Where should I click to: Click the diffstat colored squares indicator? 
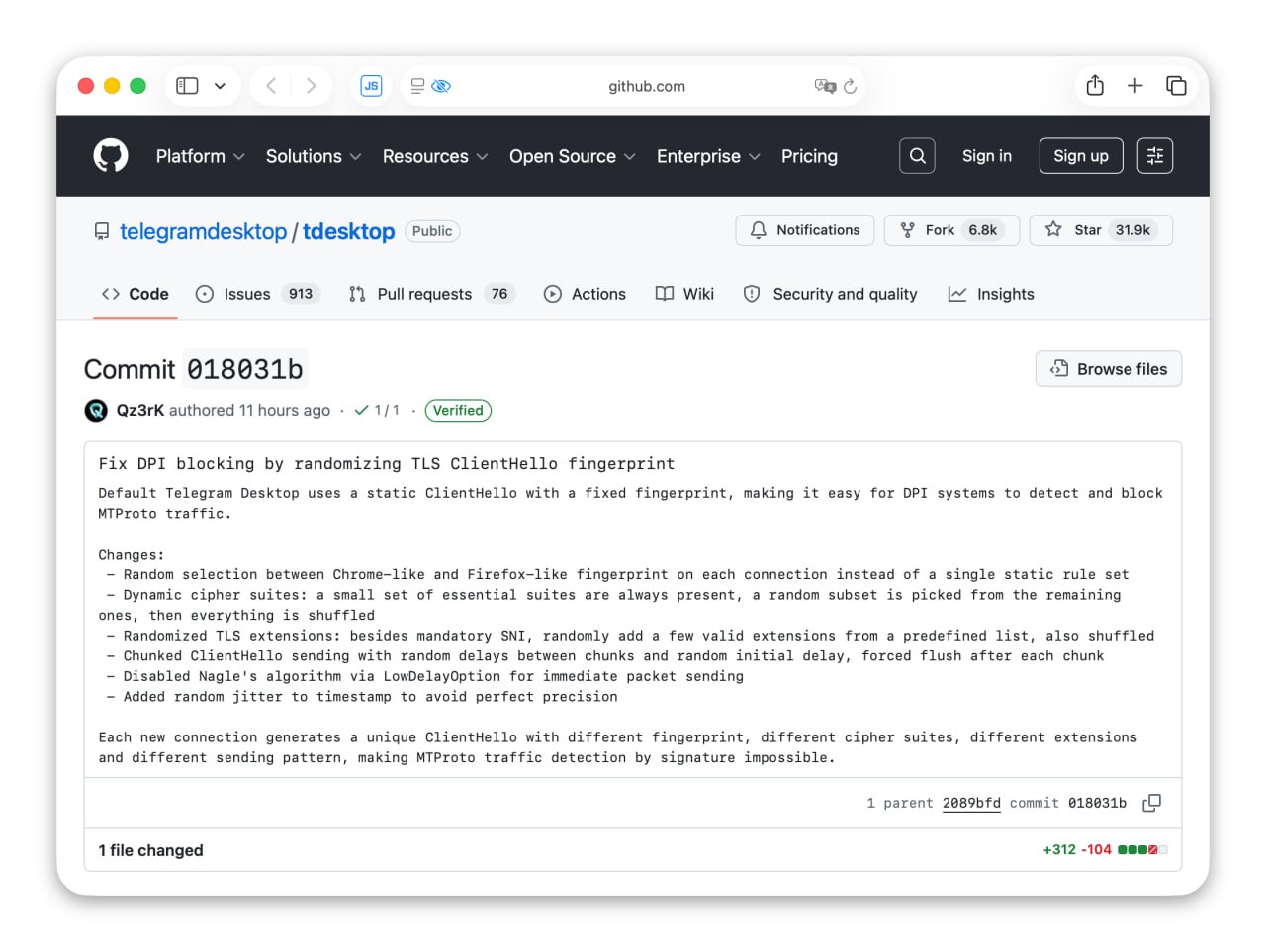(1142, 850)
